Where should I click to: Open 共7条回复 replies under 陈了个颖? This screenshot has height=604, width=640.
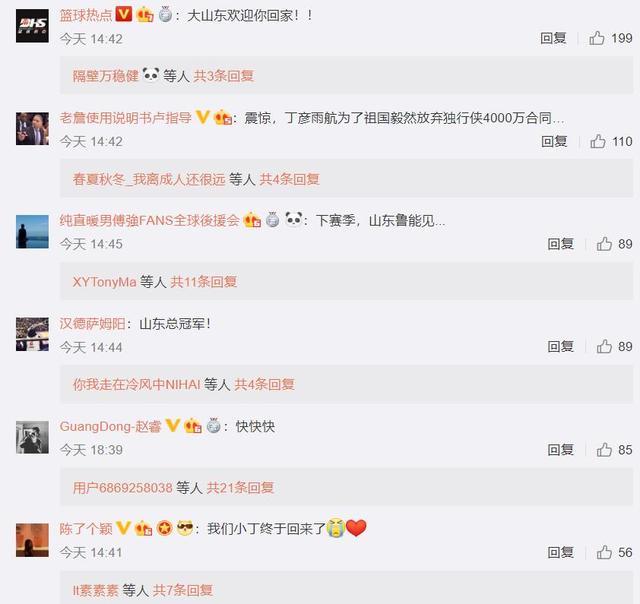[182, 590]
